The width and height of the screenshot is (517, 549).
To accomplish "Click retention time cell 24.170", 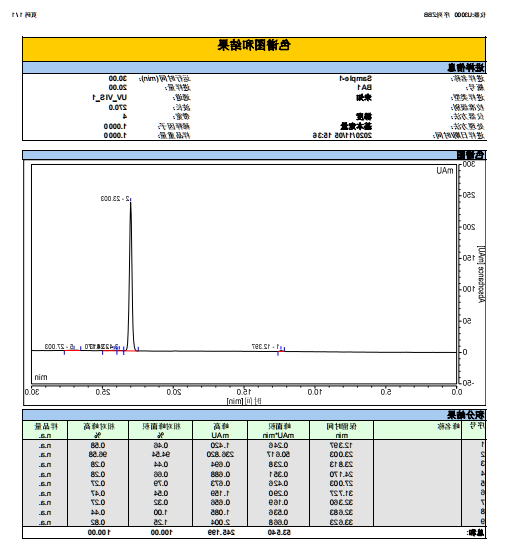I will point(341,474).
